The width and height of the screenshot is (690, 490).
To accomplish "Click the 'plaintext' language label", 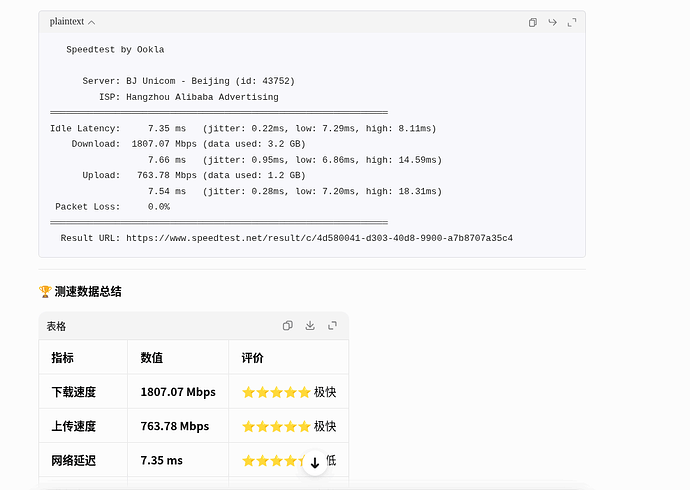I will point(67,22).
